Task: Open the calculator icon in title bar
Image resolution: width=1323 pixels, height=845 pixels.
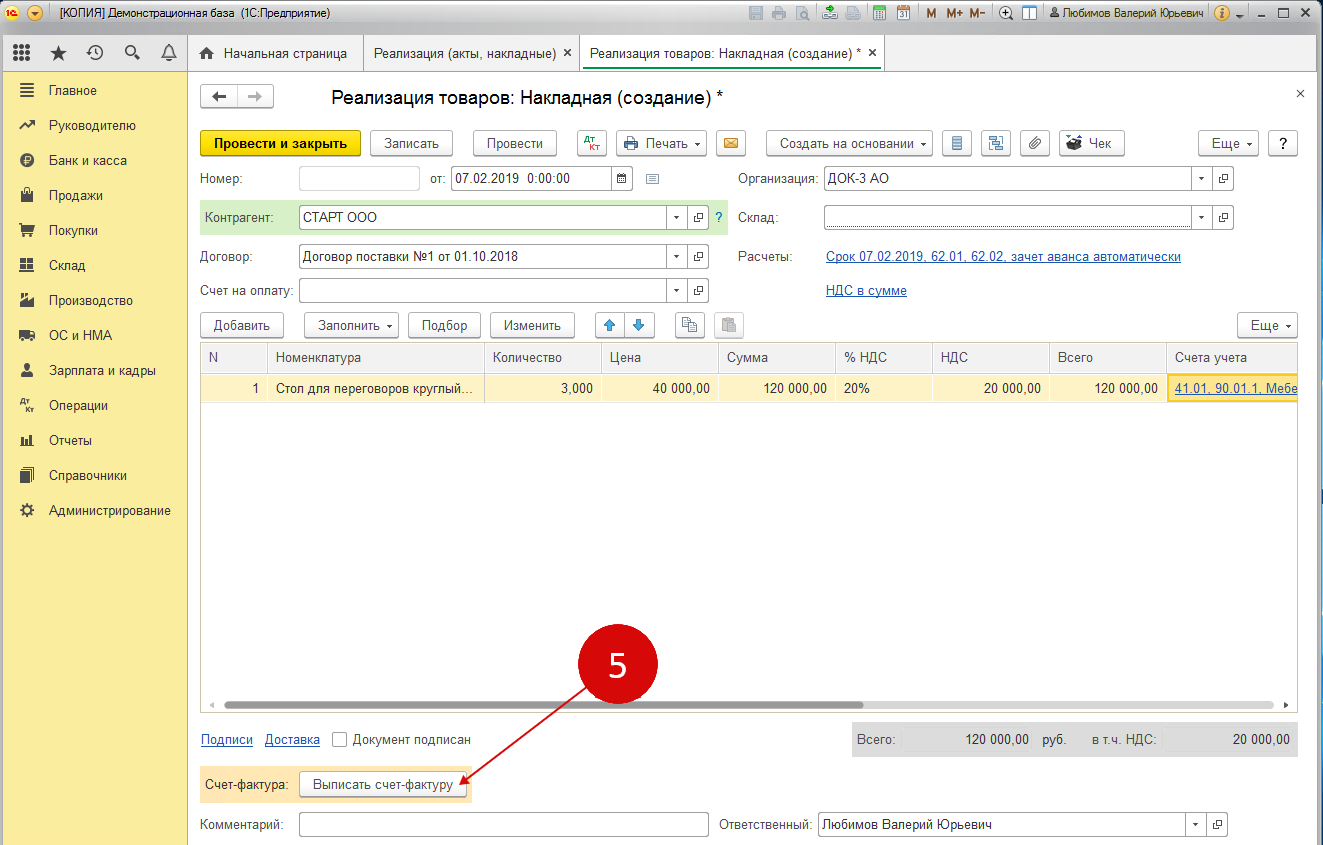Action: click(879, 13)
